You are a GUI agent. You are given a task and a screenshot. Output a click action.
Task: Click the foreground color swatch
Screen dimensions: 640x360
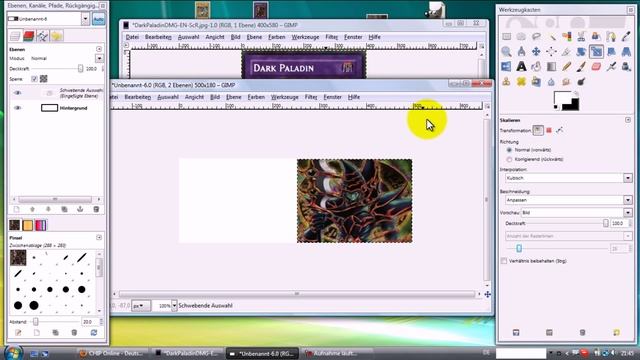pyautogui.click(x=562, y=99)
